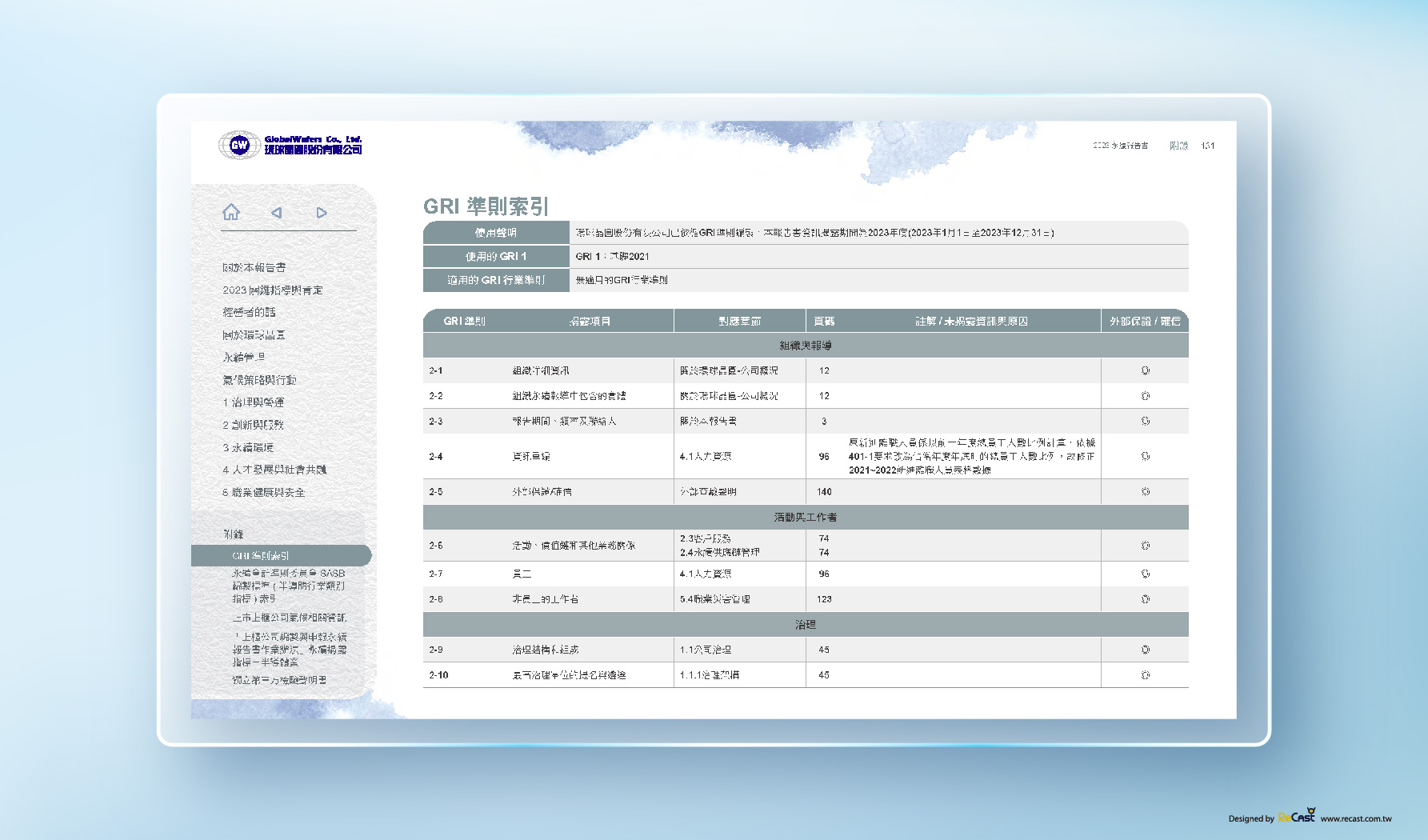Open sidebar chapter 2 創新與服務
This screenshot has height=840, width=1428.
[x=254, y=425]
